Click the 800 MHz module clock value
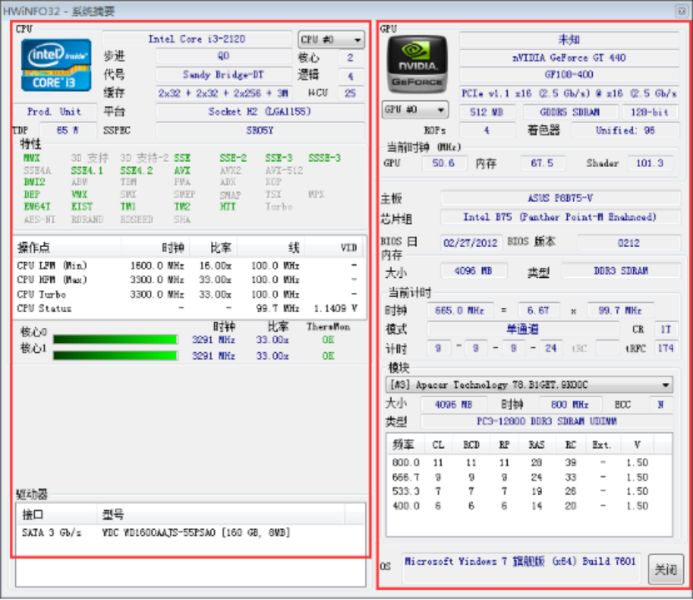Screen dimensions: 693x600 point(570,405)
